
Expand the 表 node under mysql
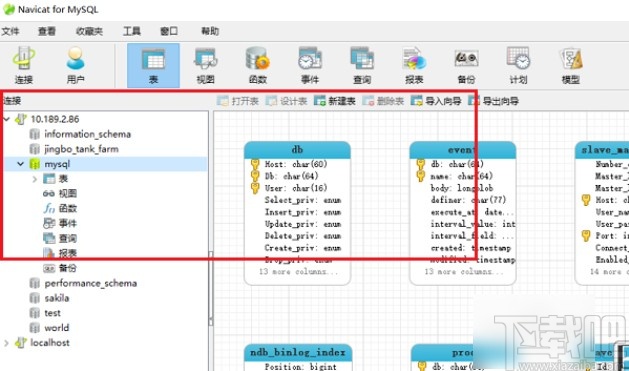tap(35, 179)
